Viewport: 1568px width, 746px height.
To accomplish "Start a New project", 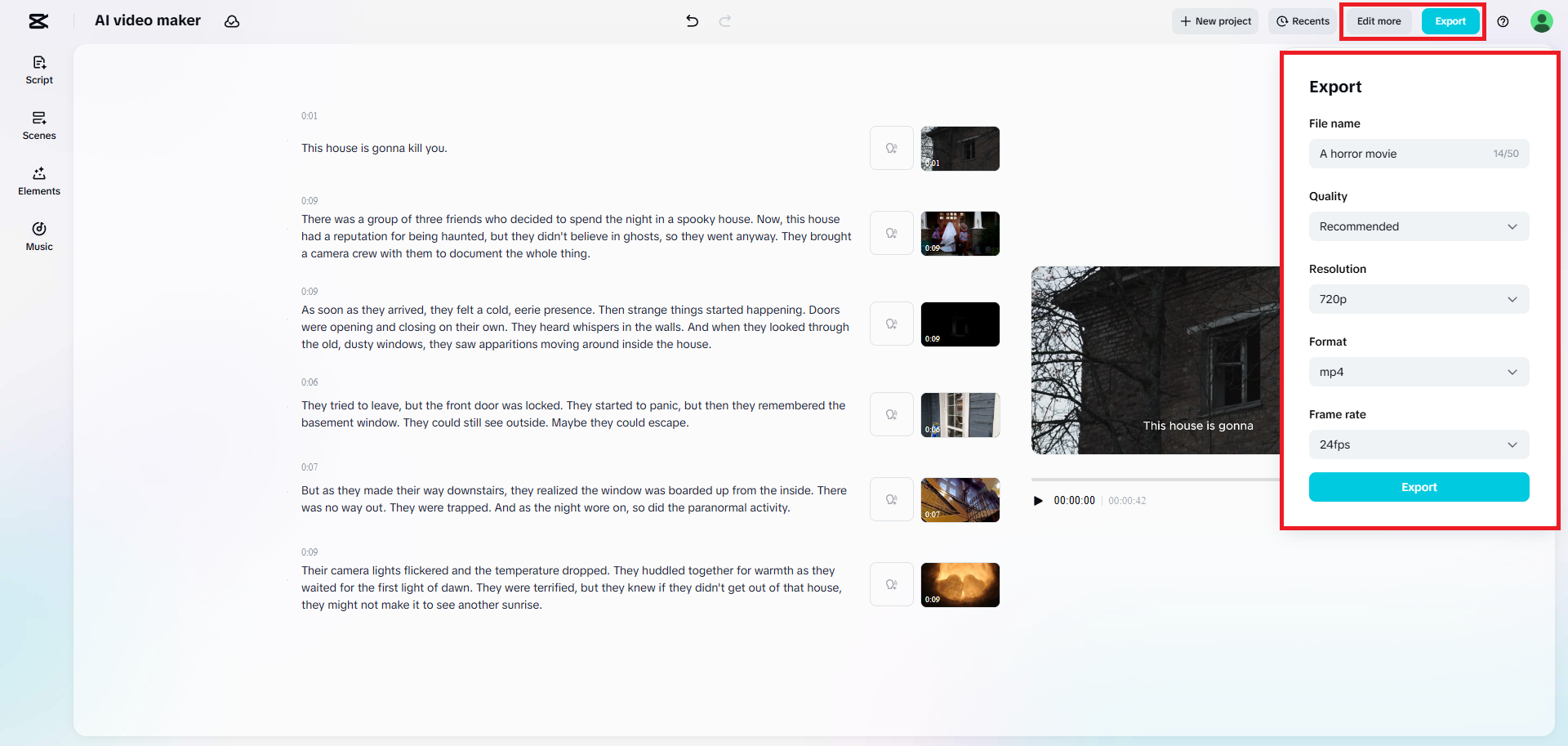I will (x=1214, y=20).
